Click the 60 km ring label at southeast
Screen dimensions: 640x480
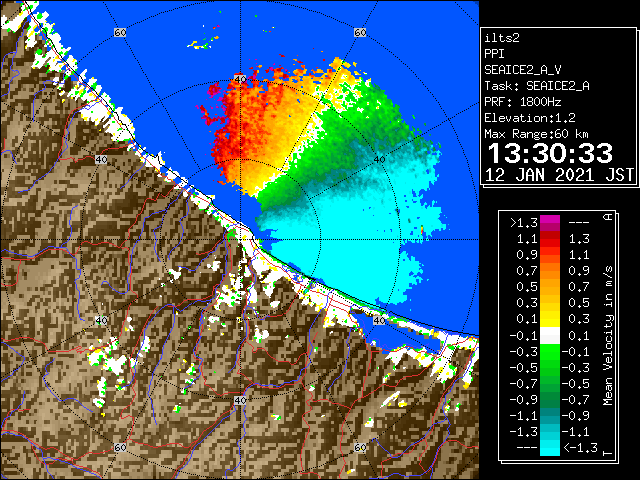click(x=360, y=447)
